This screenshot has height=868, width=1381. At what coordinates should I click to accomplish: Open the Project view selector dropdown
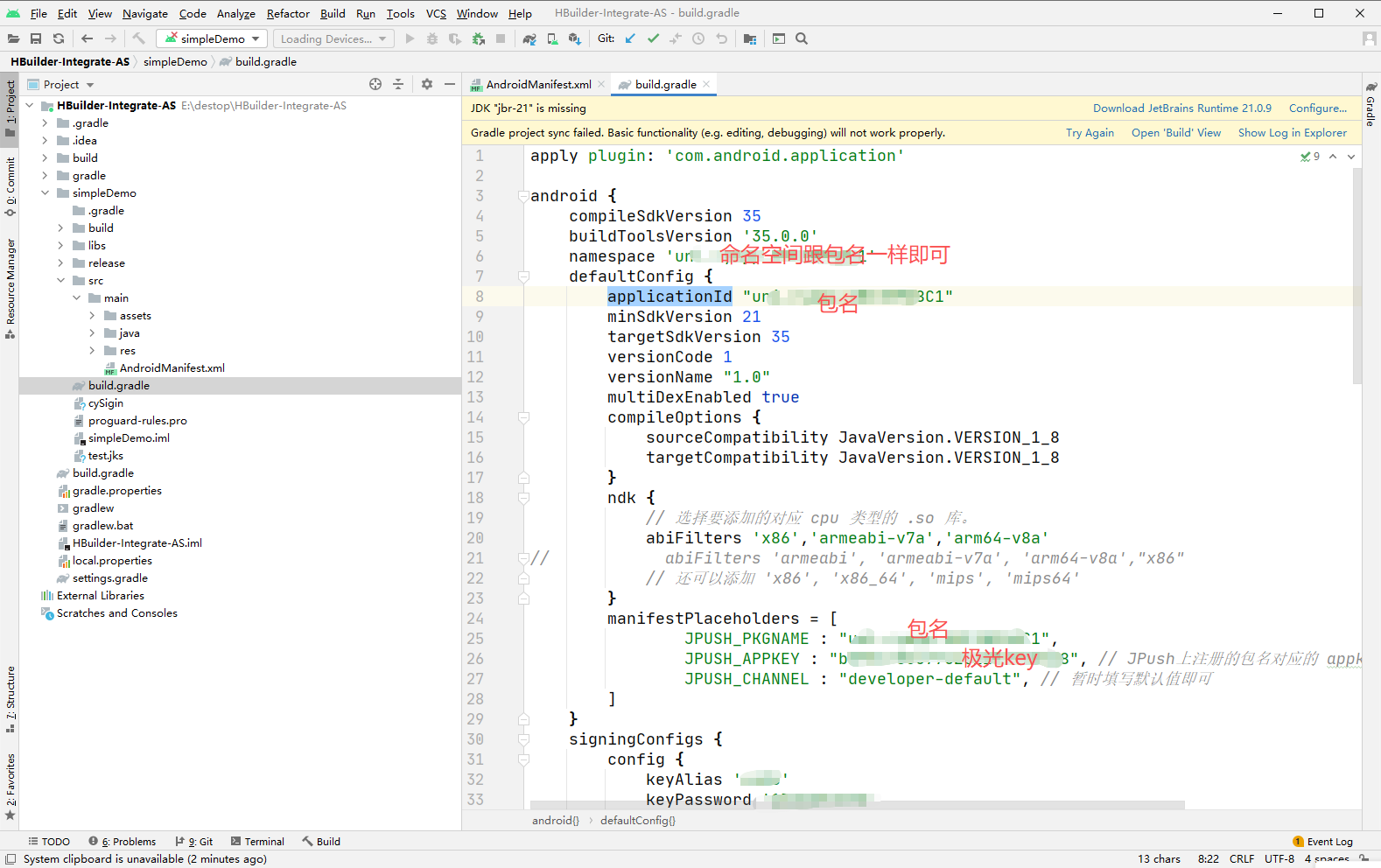[60, 84]
